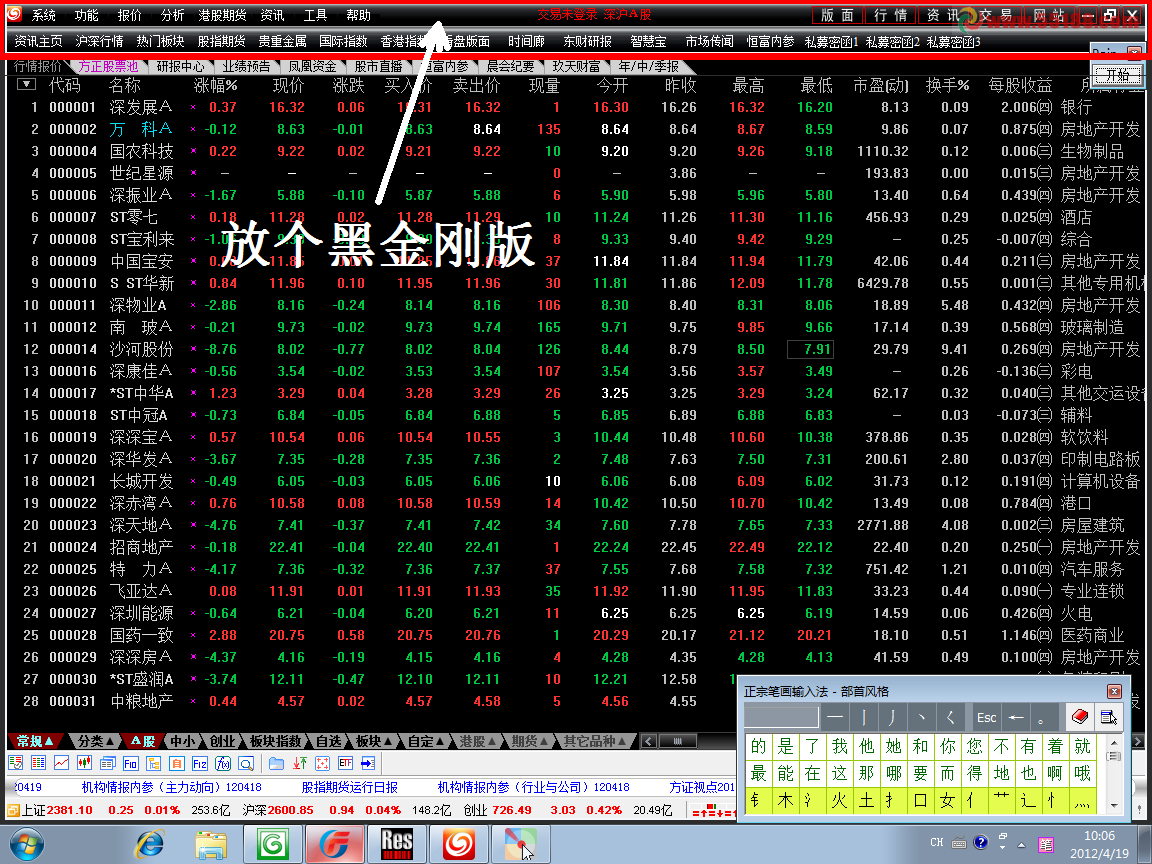Click stock name 万 科A
The width and height of the screenshot is (1152, 864).
pyautogui.click(x=141, y=129)
